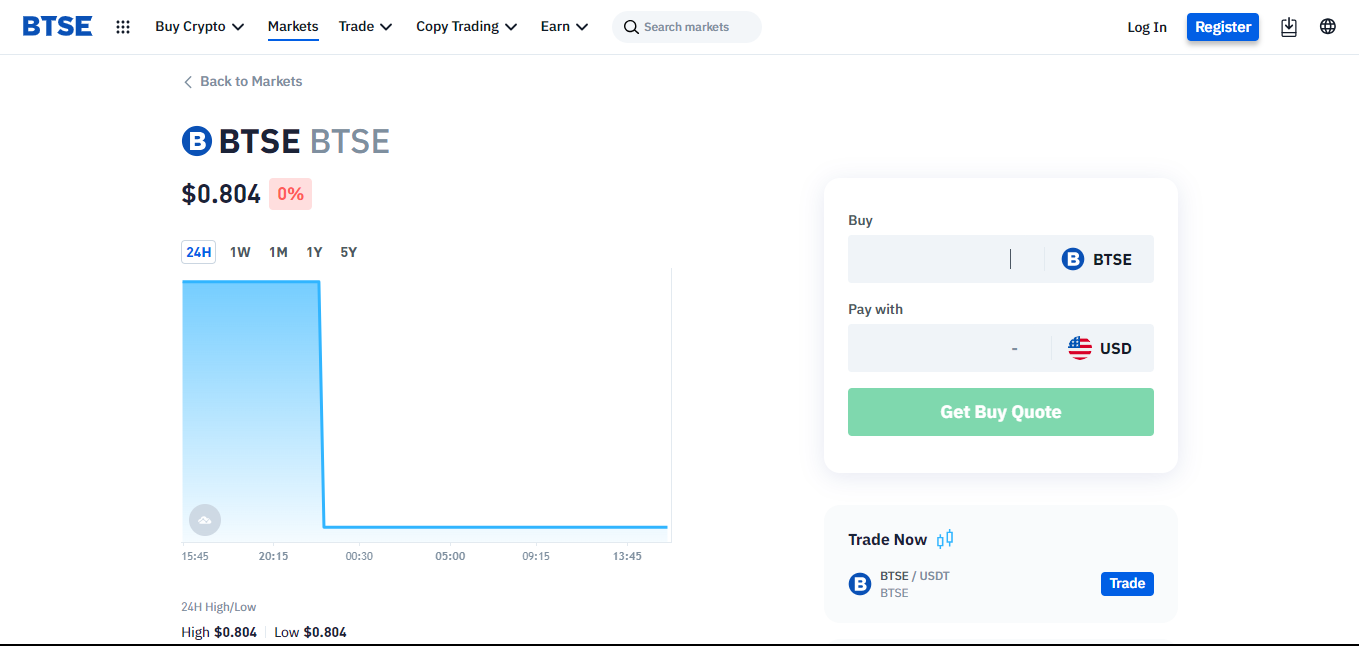Open the apps grid menu icon
1359x646 pixels.
click(123, 27)
